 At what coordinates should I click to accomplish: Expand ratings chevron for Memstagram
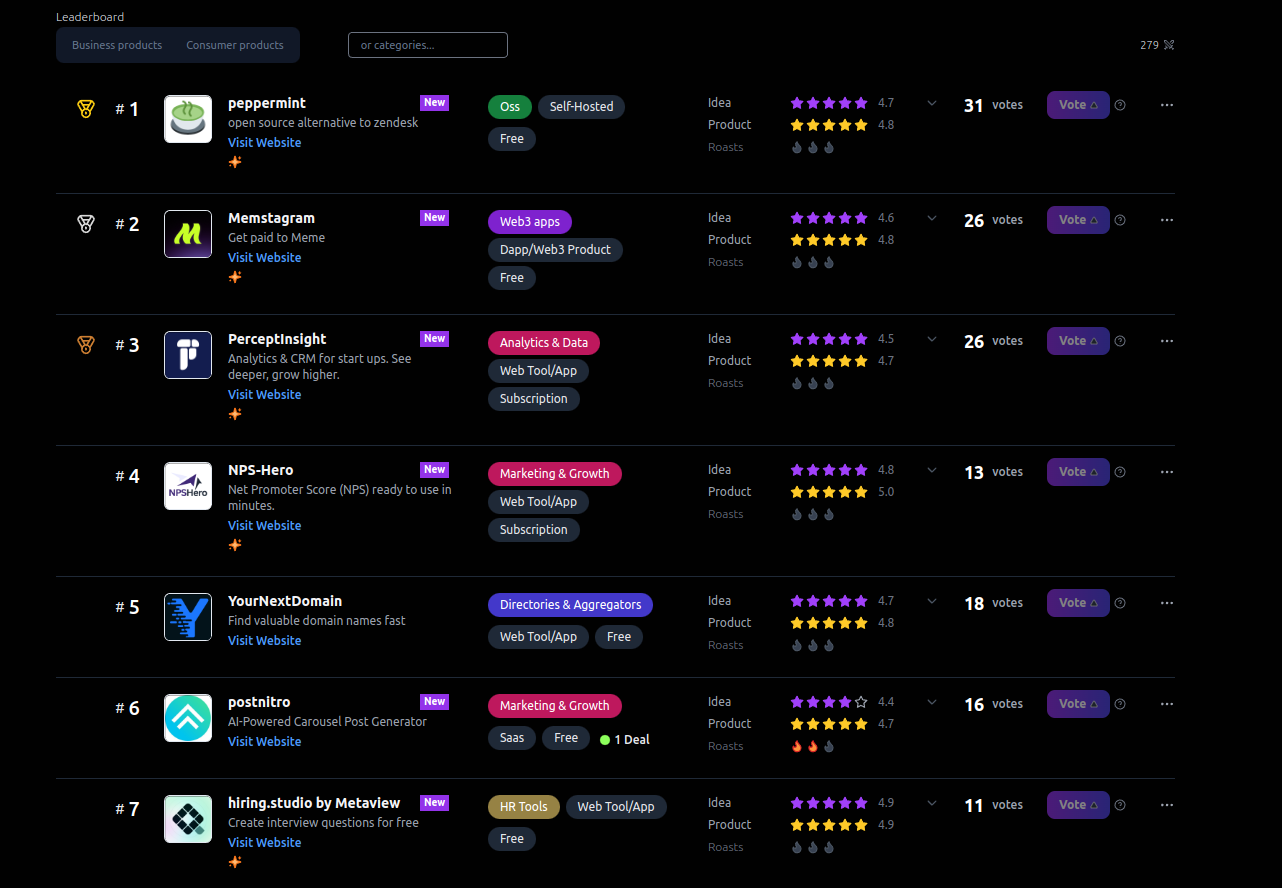932,218
